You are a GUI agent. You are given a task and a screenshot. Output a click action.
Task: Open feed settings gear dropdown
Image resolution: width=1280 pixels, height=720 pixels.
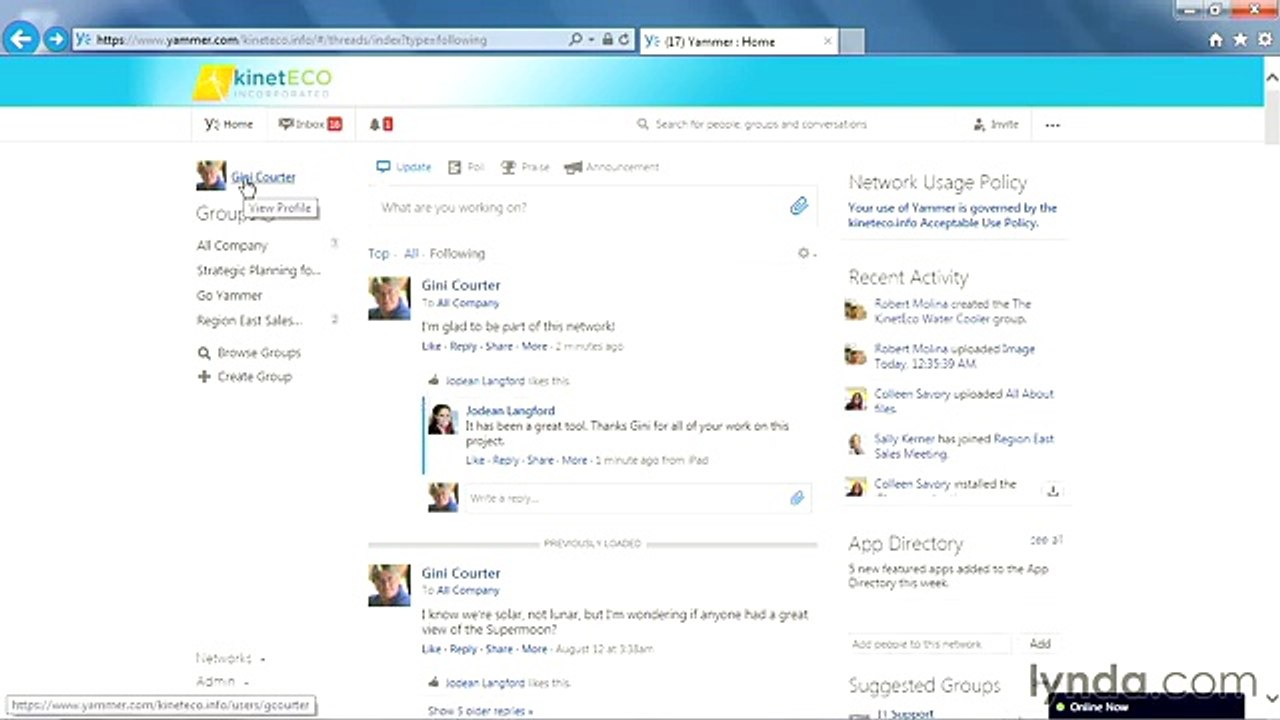pyautogui.click(x=806, y=253)
